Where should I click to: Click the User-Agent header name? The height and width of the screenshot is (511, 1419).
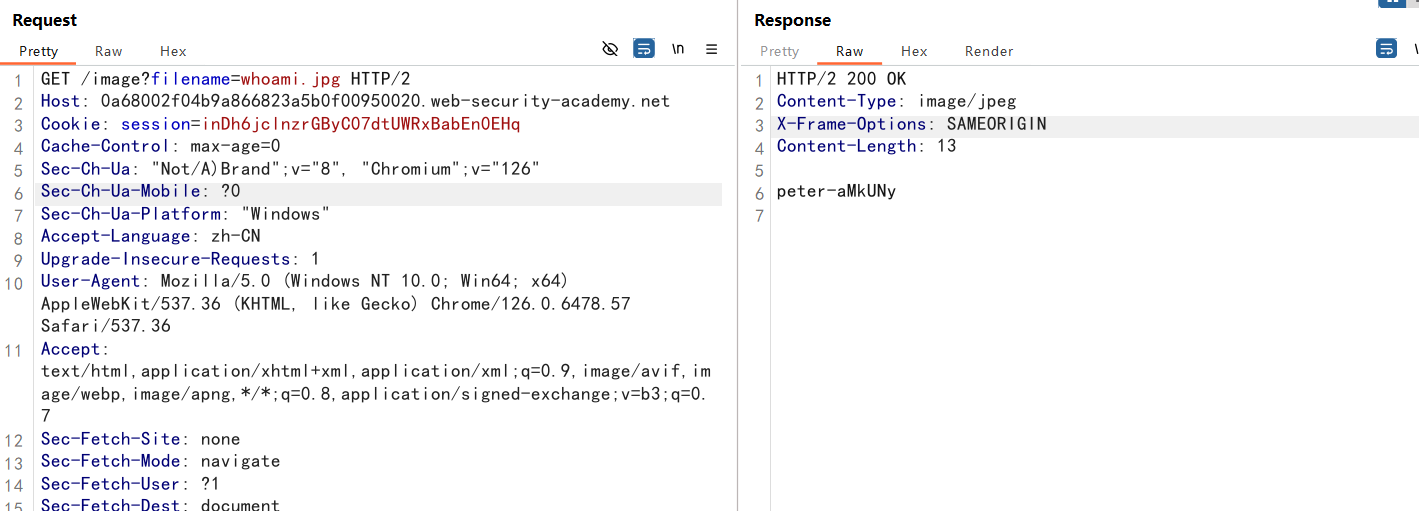pyautogui.click(x=92, y=281)
